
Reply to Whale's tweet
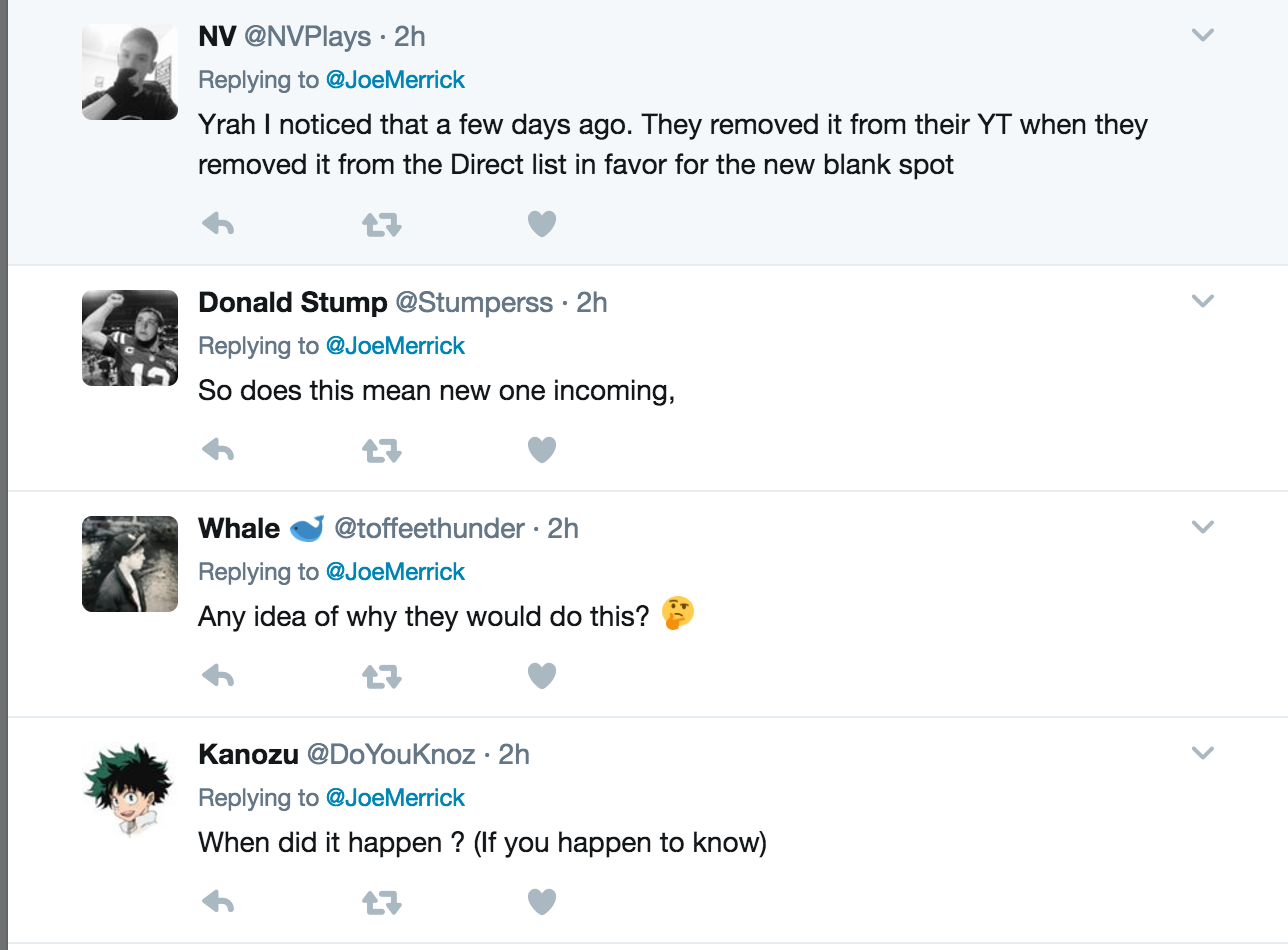click(x=218, y=677)
